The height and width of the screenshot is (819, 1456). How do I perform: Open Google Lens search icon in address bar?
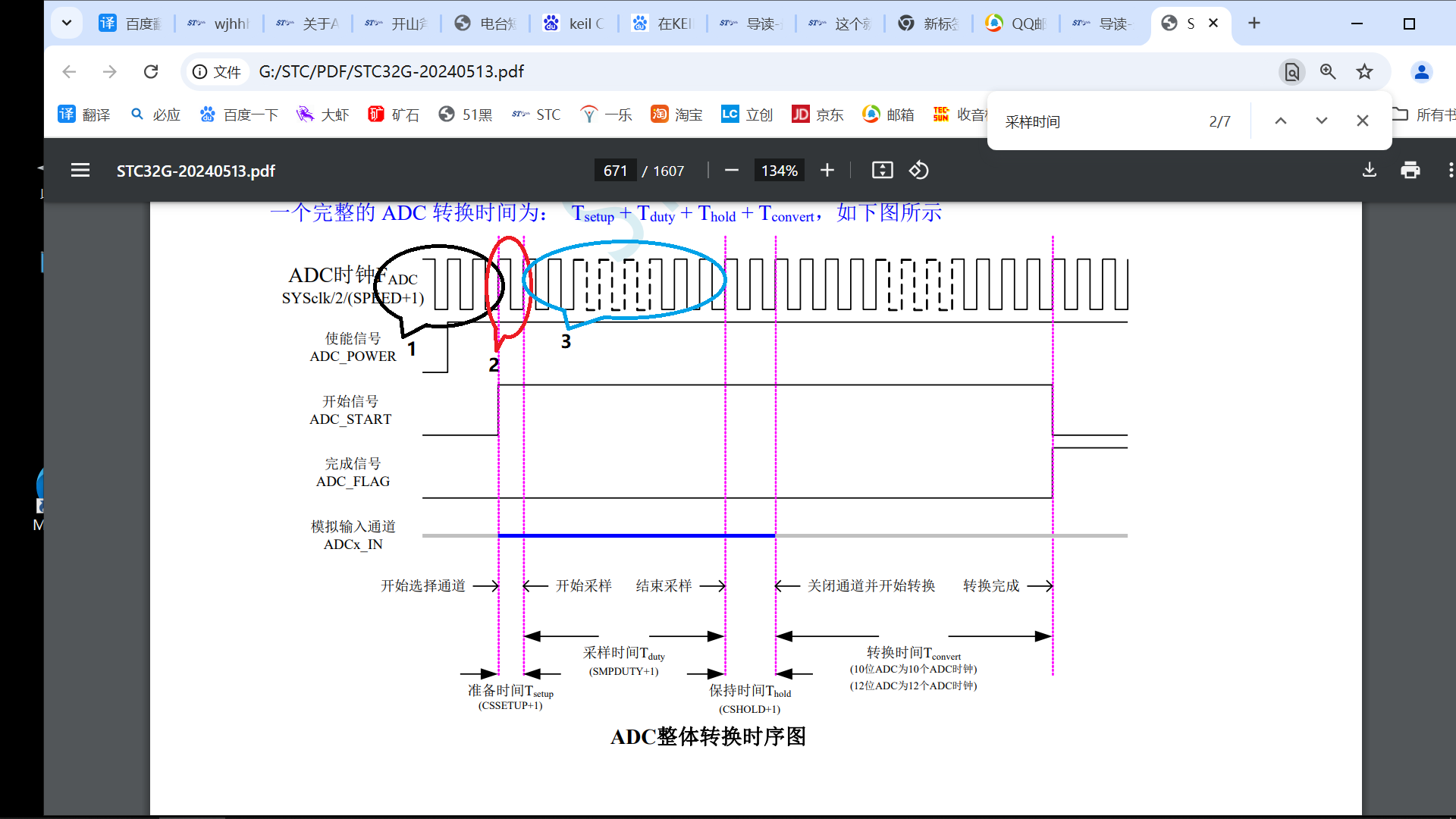[x=1292, y=71]
